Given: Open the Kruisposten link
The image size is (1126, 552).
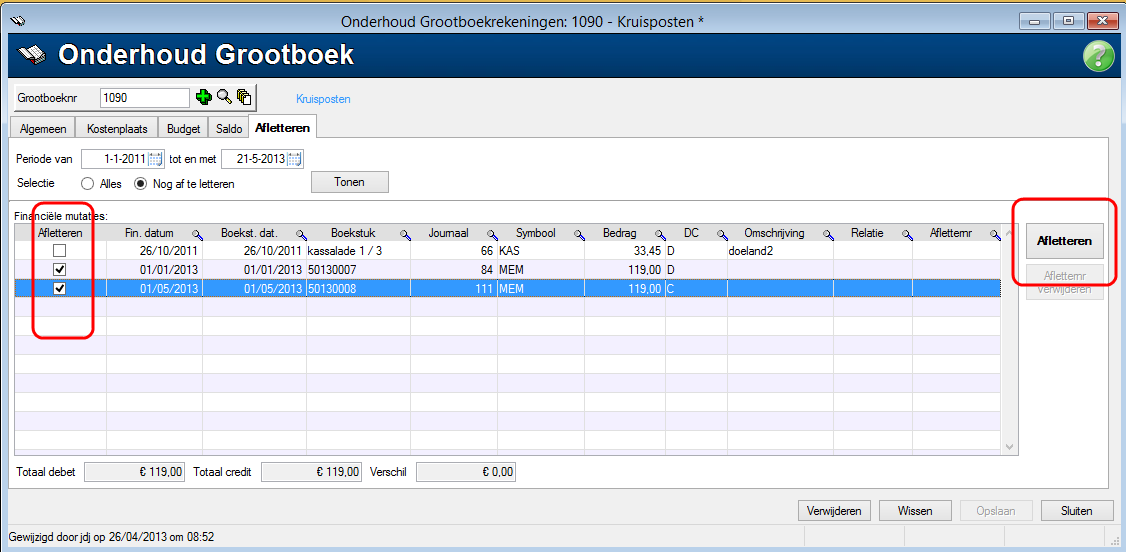Looking at the screenshot, I should (x=323, y=99).
